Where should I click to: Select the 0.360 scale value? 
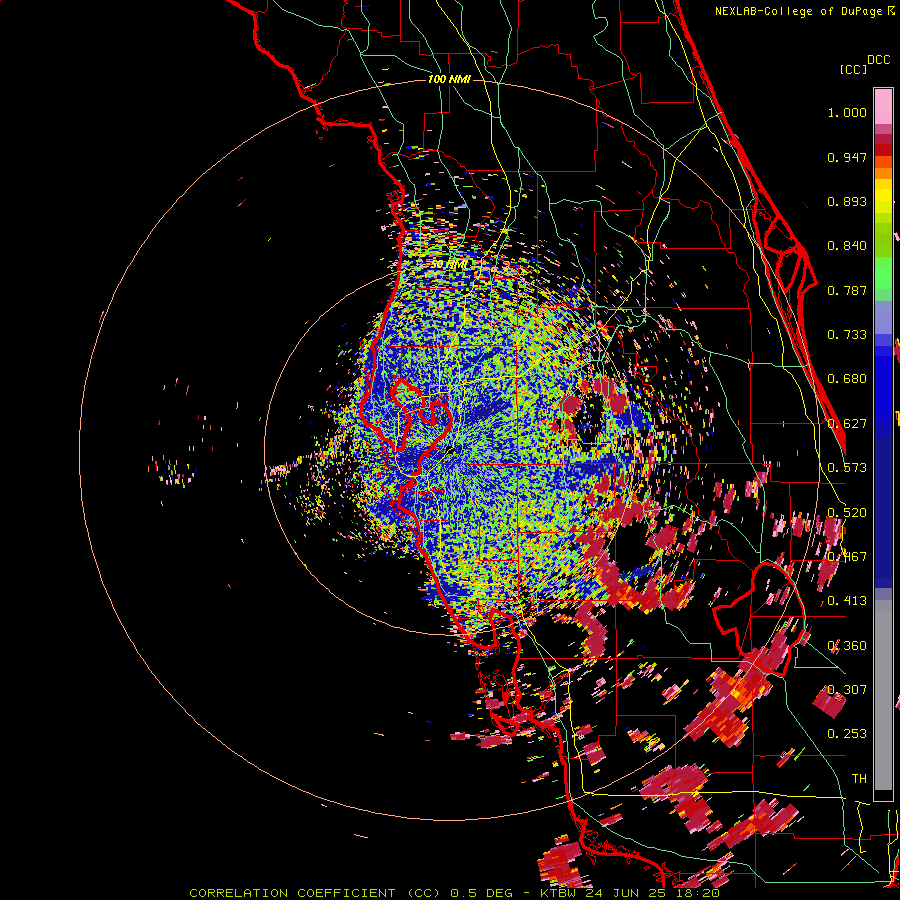pyautogui.click(x=847, y=646)
